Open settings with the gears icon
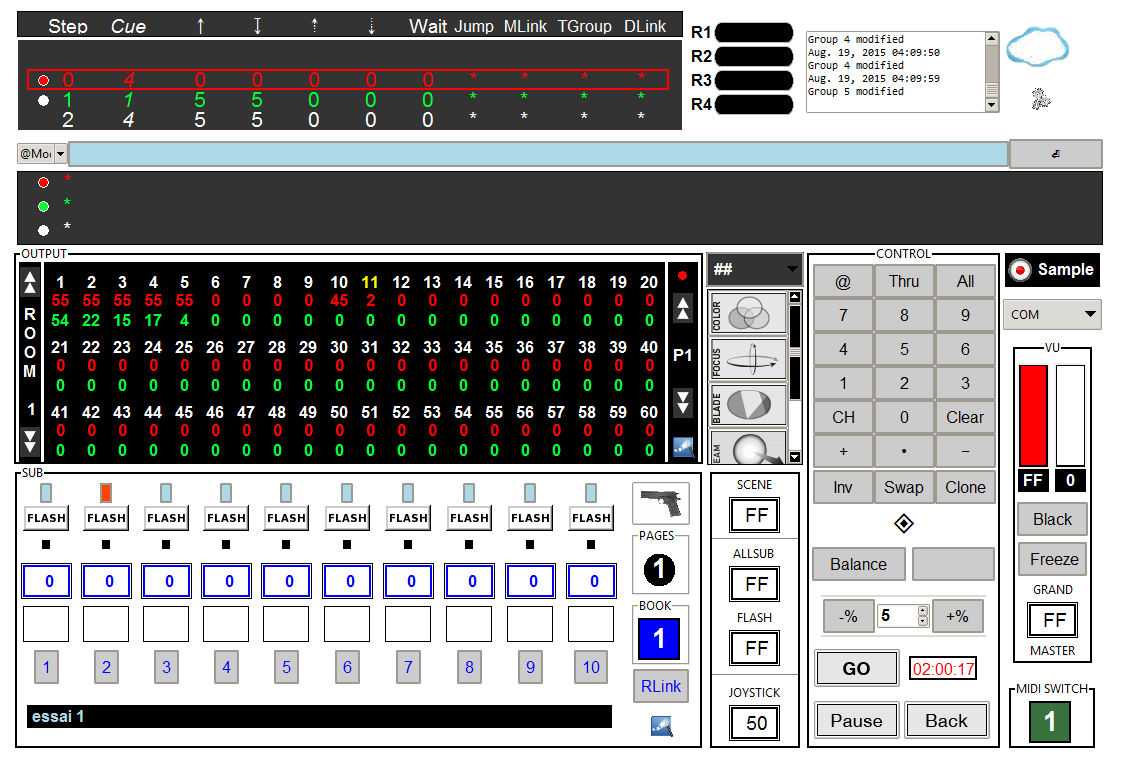The width and height of the screenshot is (1123, 773). click(1042, 98)
